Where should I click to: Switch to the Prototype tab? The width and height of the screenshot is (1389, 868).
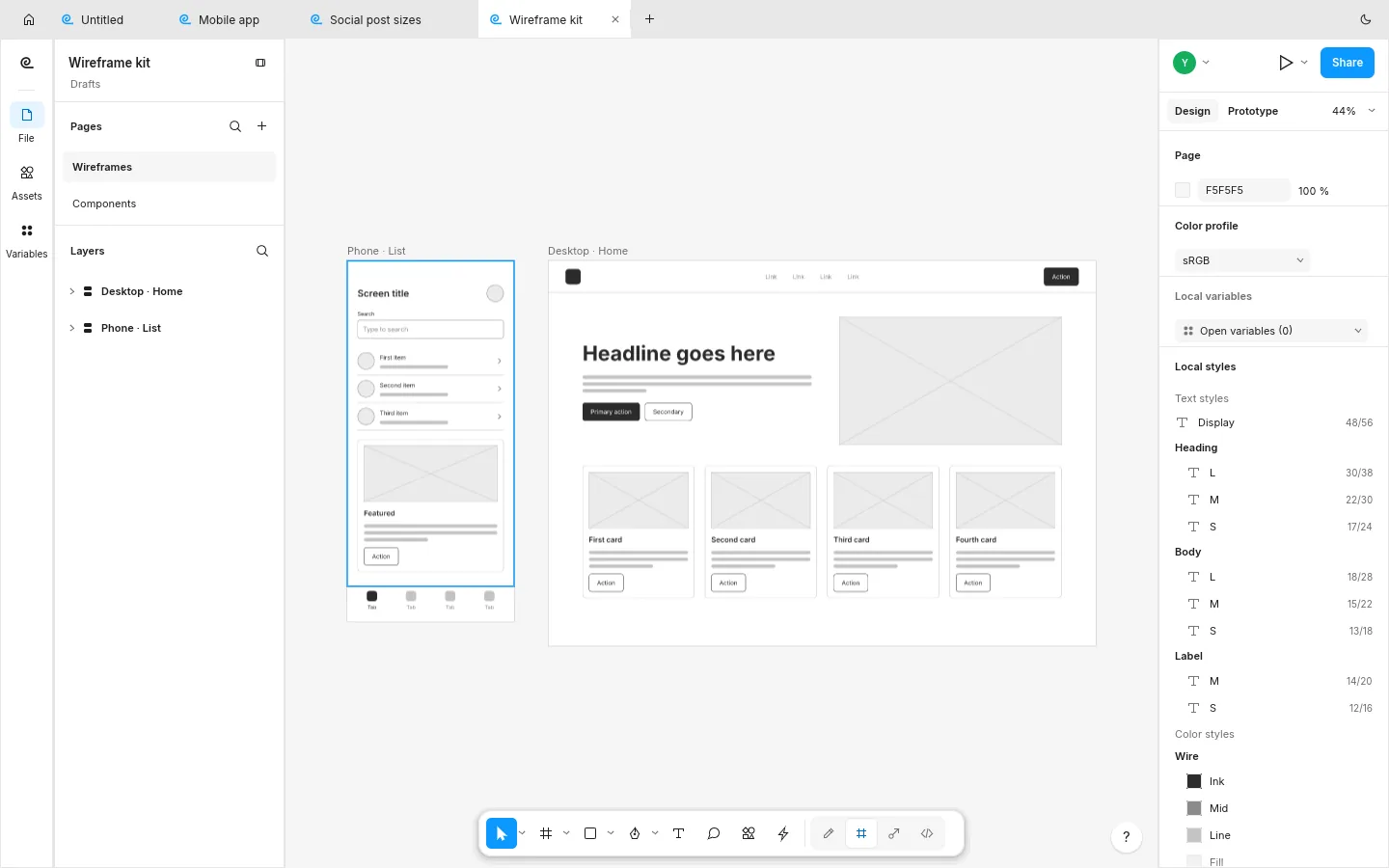[x=1253, y=111]
